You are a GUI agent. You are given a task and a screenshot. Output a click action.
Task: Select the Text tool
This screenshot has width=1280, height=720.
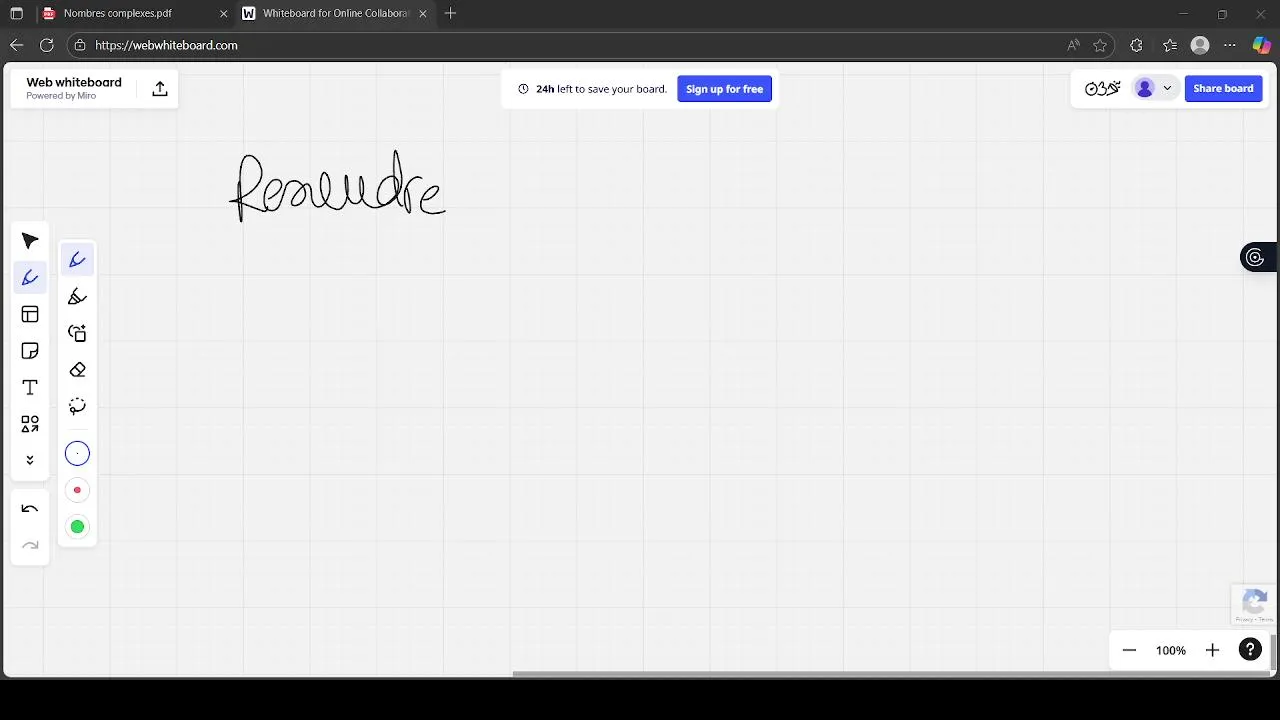(30, 388)
